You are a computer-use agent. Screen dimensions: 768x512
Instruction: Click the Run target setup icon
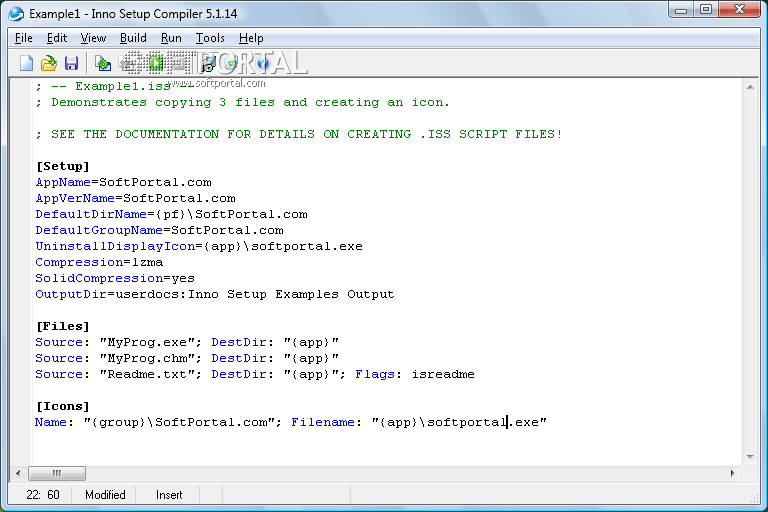(x=208, y=63)
